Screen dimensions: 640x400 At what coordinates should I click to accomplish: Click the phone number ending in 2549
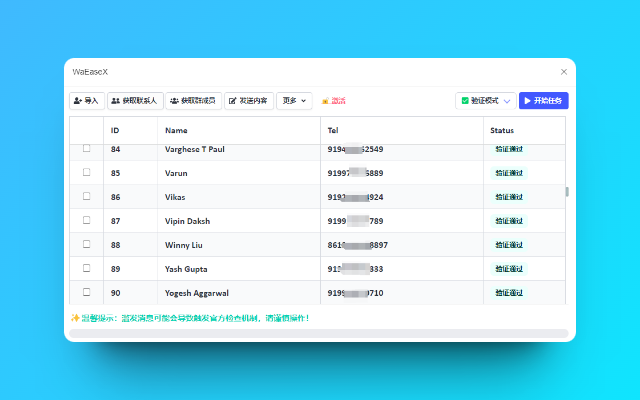[x=355, y=149]
